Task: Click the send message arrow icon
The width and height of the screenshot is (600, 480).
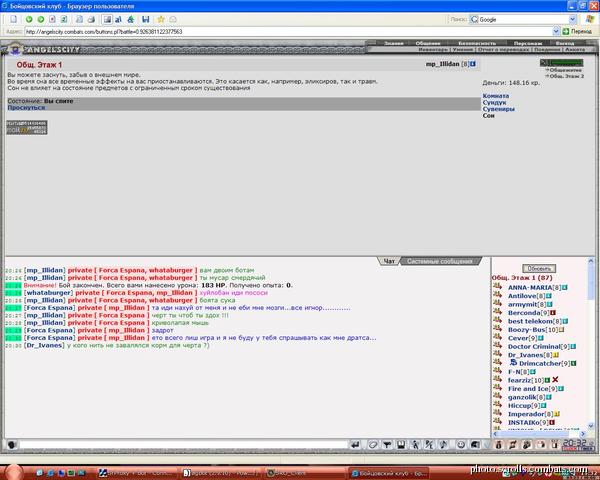Action: point(355,445)
